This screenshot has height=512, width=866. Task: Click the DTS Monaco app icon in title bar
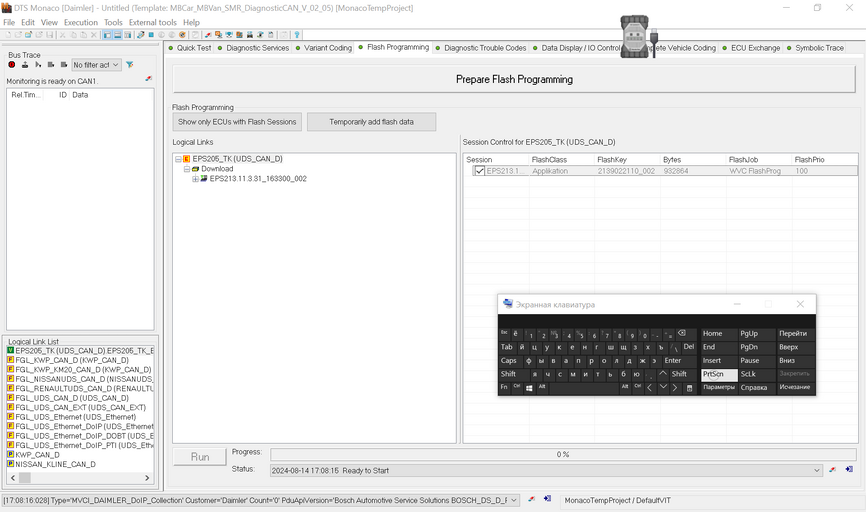[x=7, y=8]
